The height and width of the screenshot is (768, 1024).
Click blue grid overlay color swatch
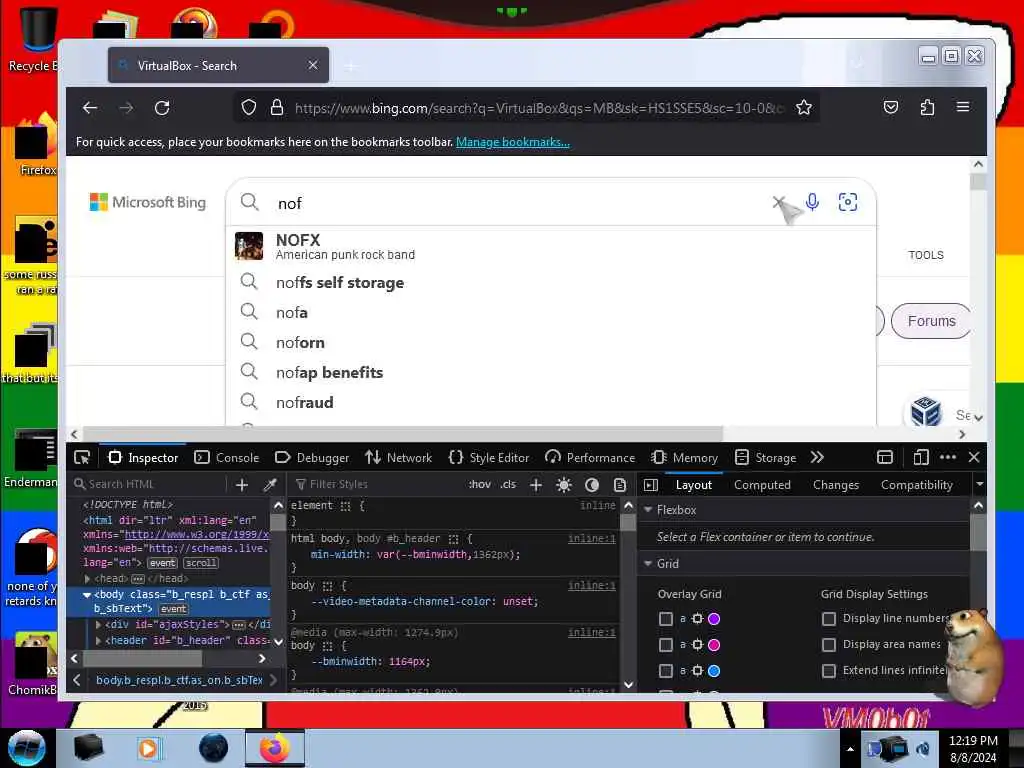click(x=714, y=671)
